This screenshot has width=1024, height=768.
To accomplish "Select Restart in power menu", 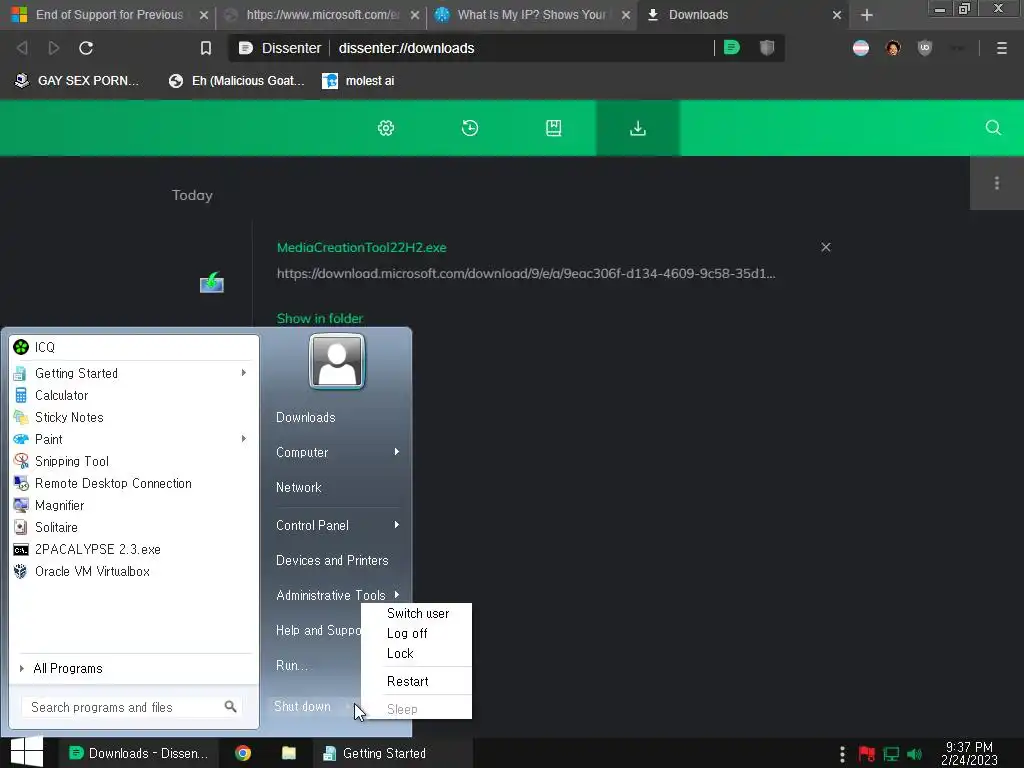I will 408,681.
